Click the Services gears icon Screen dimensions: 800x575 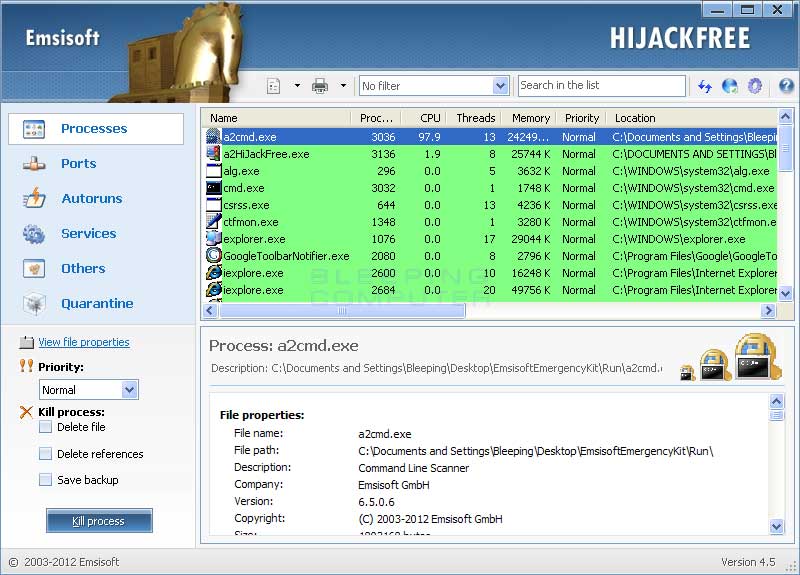[34, 234]
